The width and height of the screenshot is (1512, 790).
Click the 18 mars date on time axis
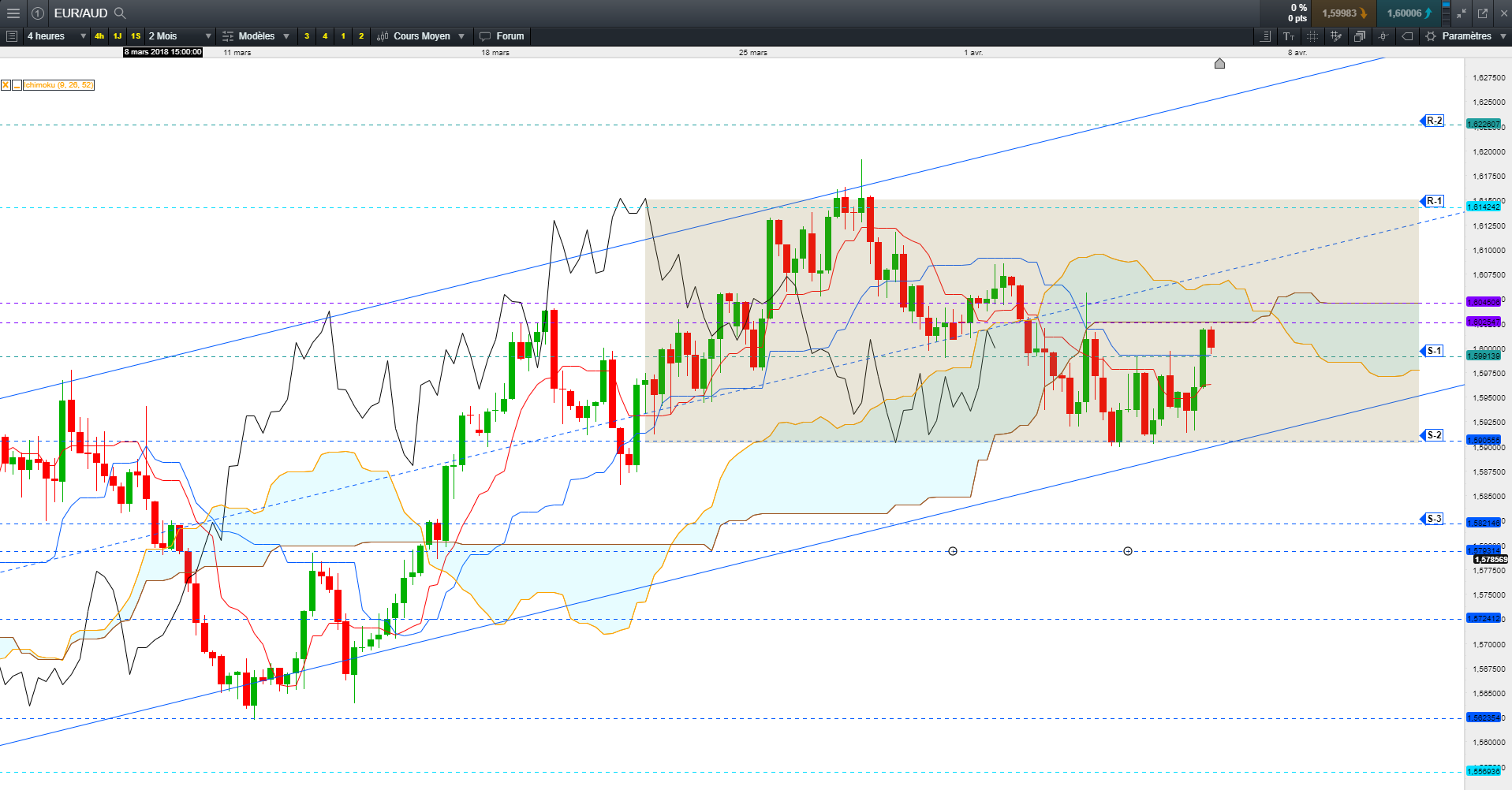(495, 53)
